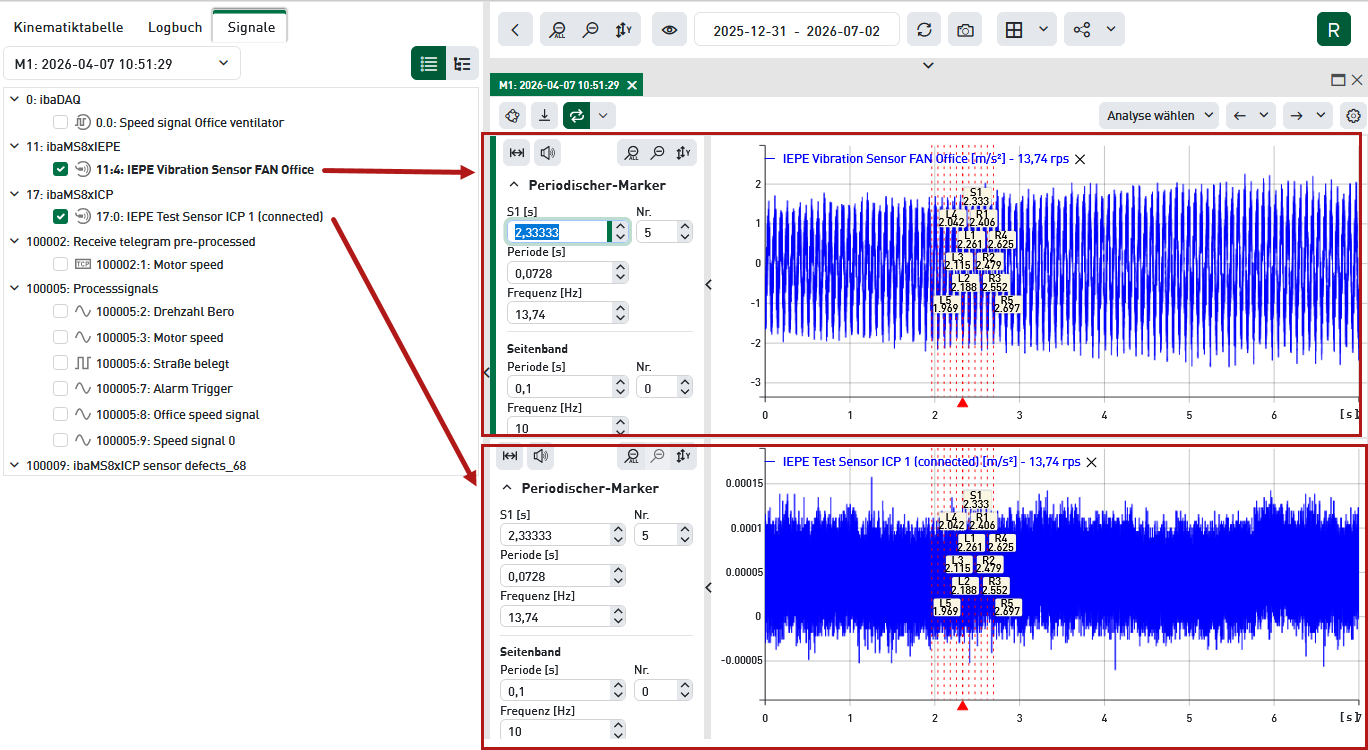Click Y-axis autoscale icon in the top toolbar

[623, 30]
